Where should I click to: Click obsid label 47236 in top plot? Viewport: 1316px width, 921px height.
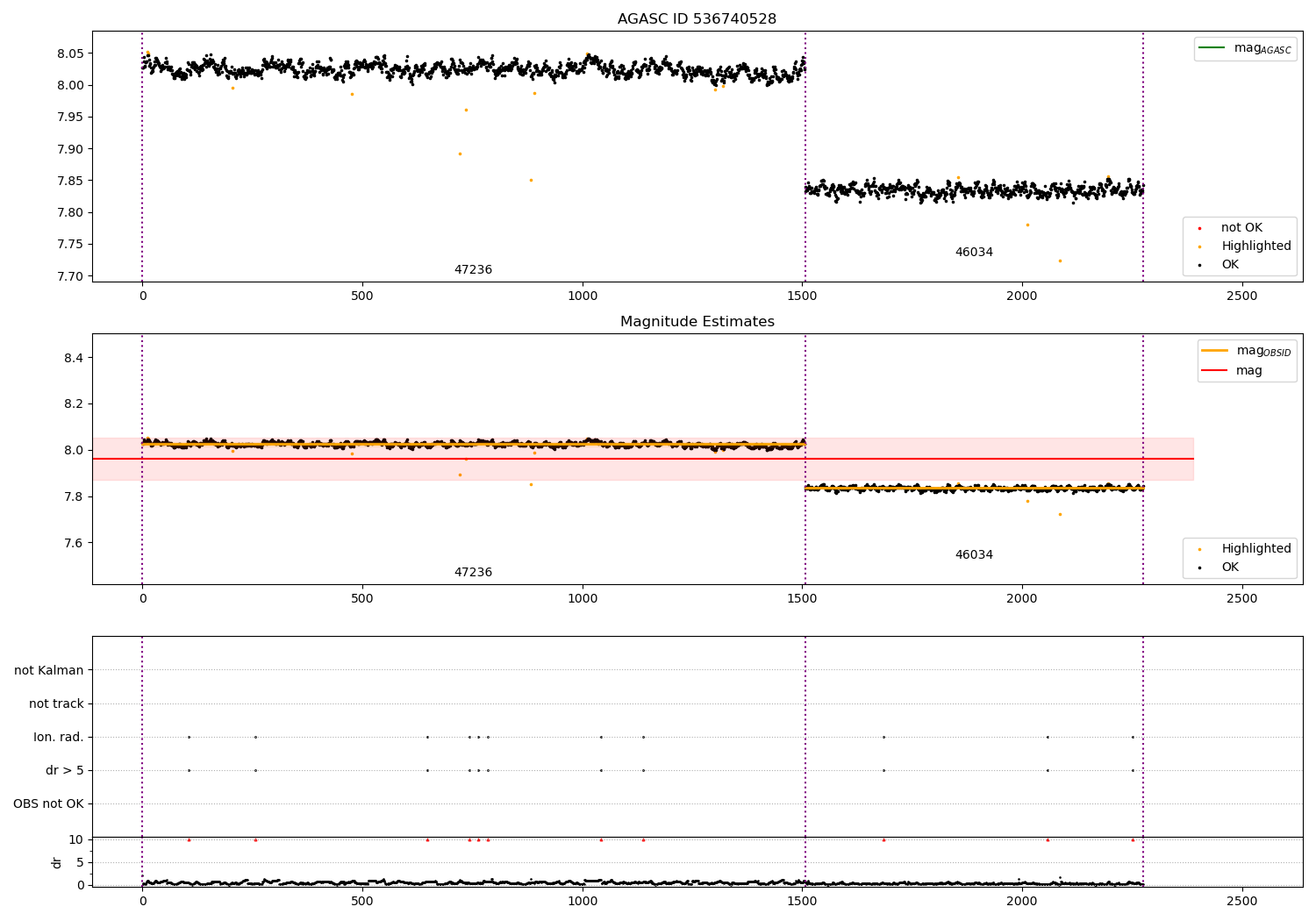473,270
